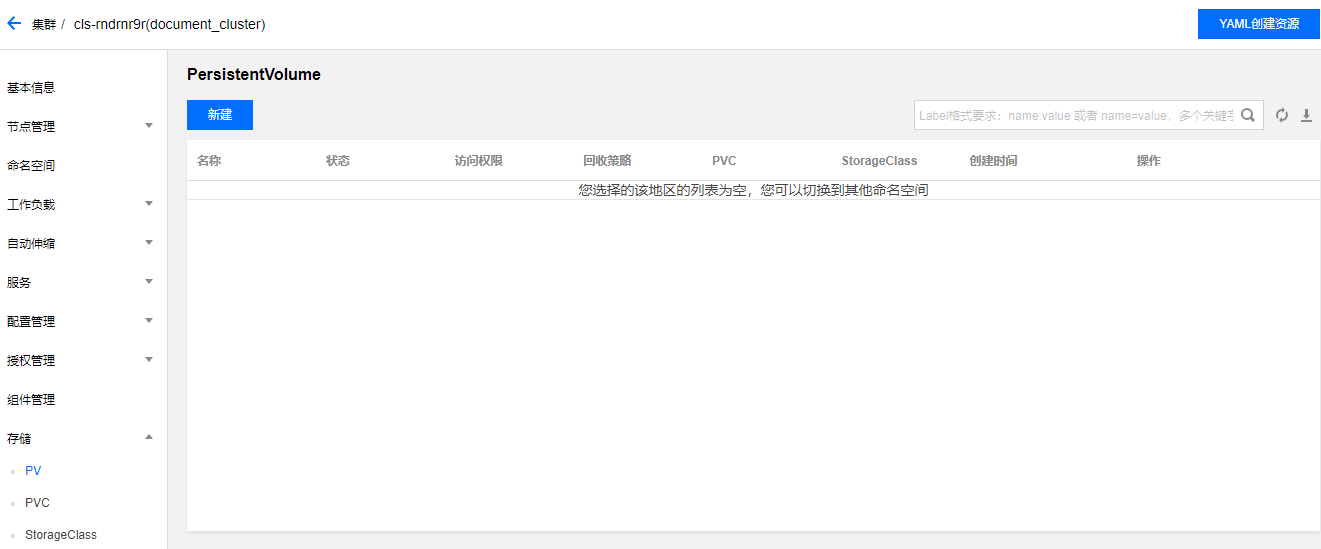Expand the 自动伸缩 section
The height and width of the screenshot is (549, 1321).
(x=149, y=243)
